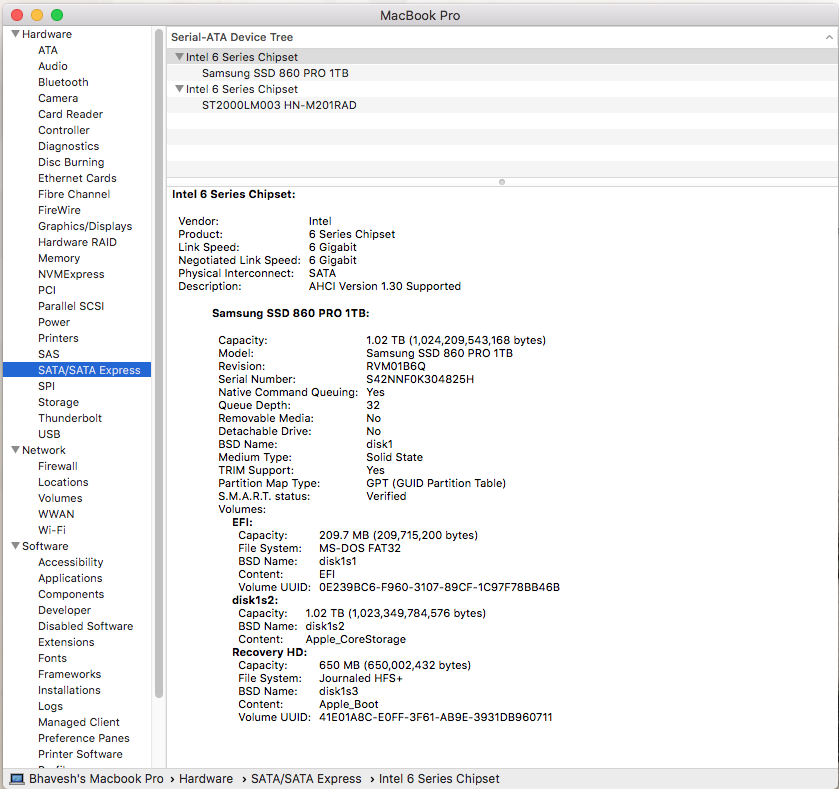Select ST2000LM003 HN-M201RAD device row
839x789 pixels.
click(502, 105)
